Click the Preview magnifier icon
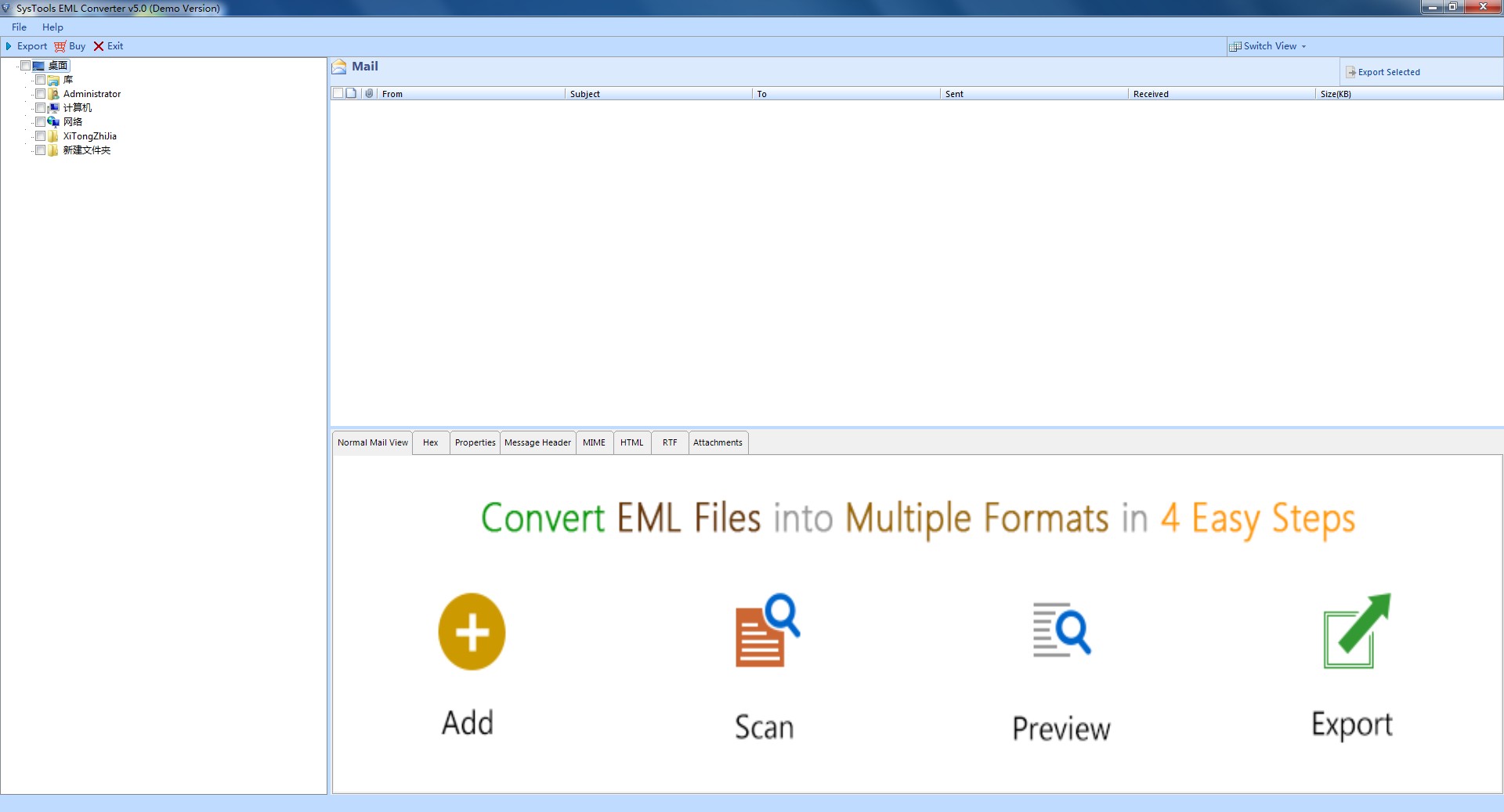 1061,630
